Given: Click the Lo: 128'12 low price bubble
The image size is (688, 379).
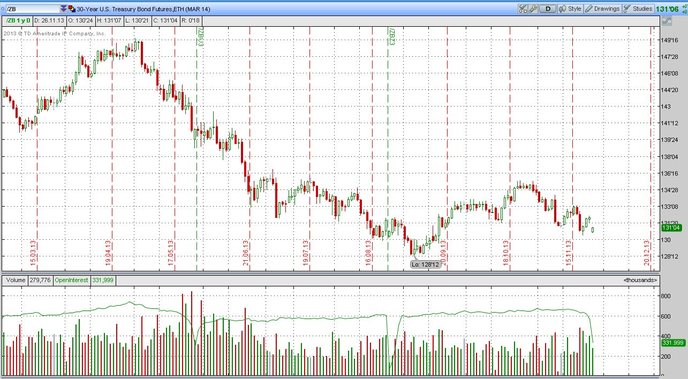Looking at the screenshot, I should click(425, 265).
